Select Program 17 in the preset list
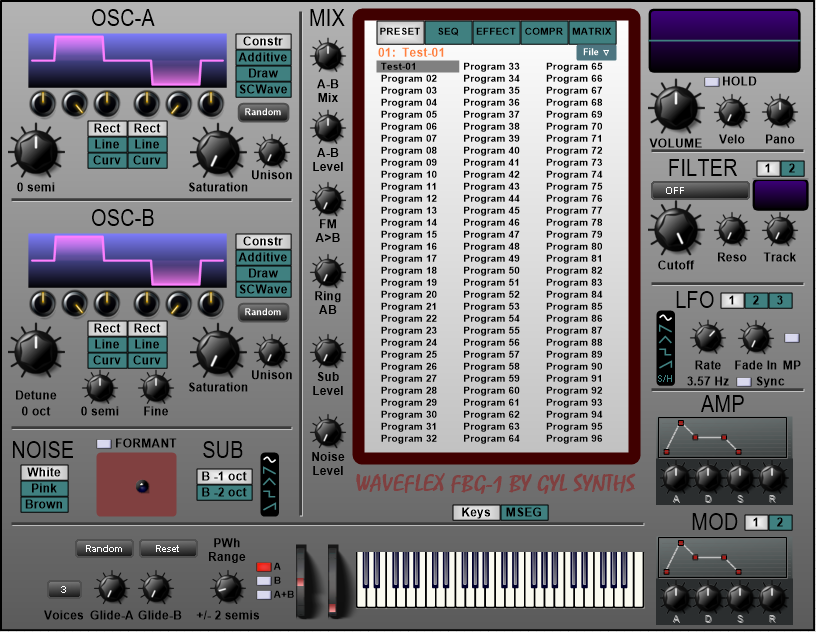The image size is (816, 632). (409, 258)
